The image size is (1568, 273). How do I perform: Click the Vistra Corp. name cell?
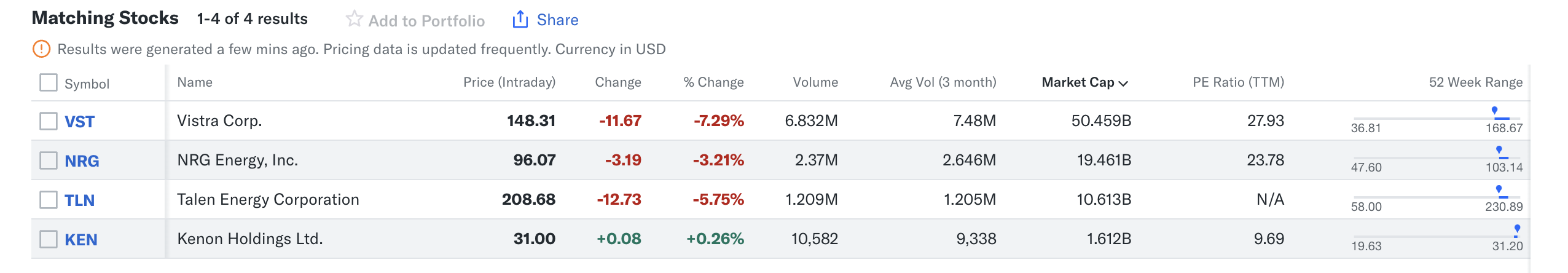click(x=219, y=121)
